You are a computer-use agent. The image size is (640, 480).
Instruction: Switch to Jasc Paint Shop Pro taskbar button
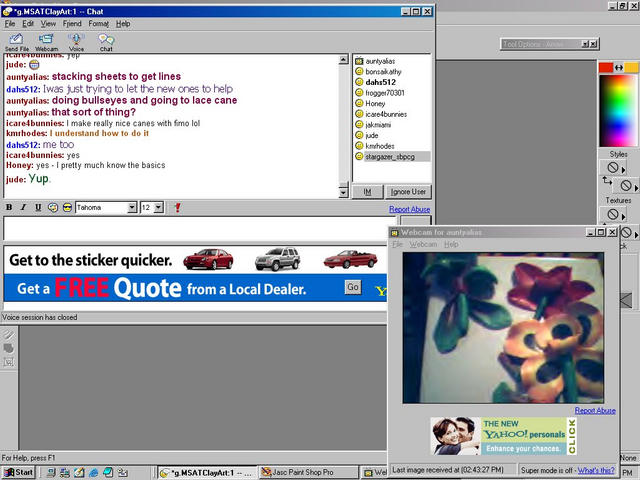pyautogui.click(x=309, y=473)
